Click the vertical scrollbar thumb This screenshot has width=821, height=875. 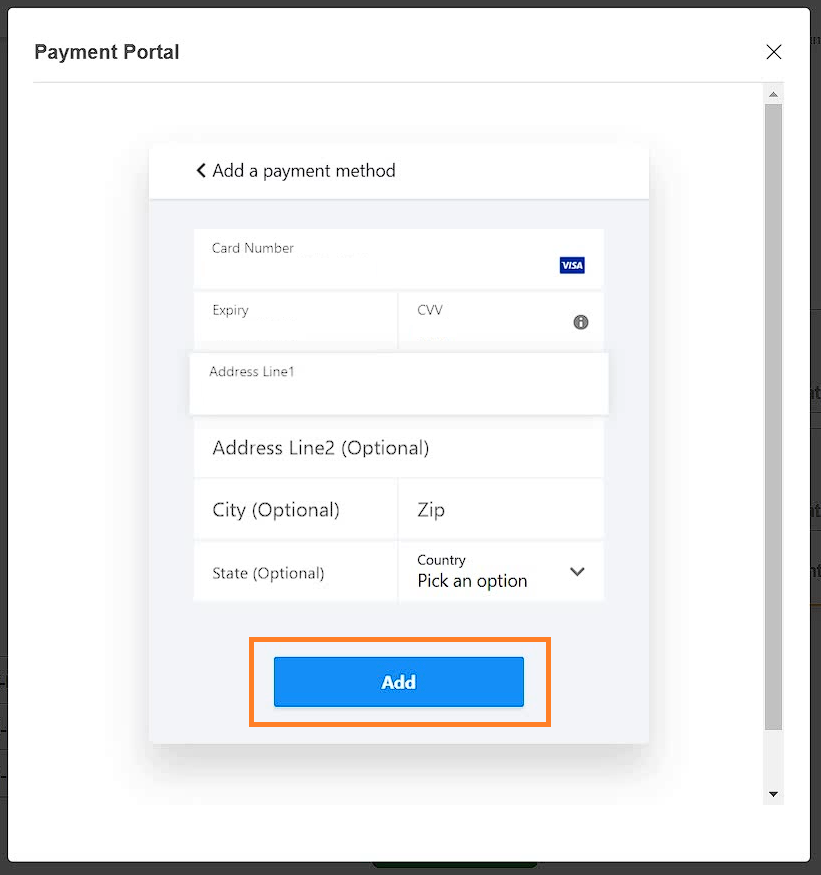click(773, 416)
